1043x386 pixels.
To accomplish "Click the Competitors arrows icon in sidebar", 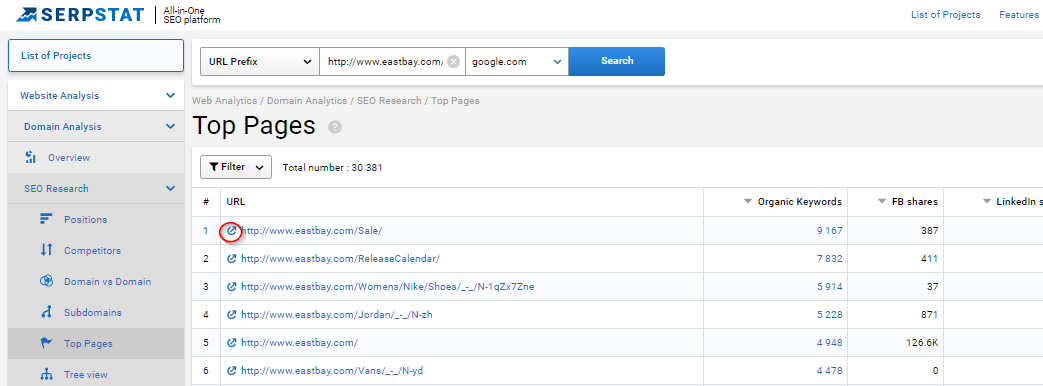I will 46,250.
